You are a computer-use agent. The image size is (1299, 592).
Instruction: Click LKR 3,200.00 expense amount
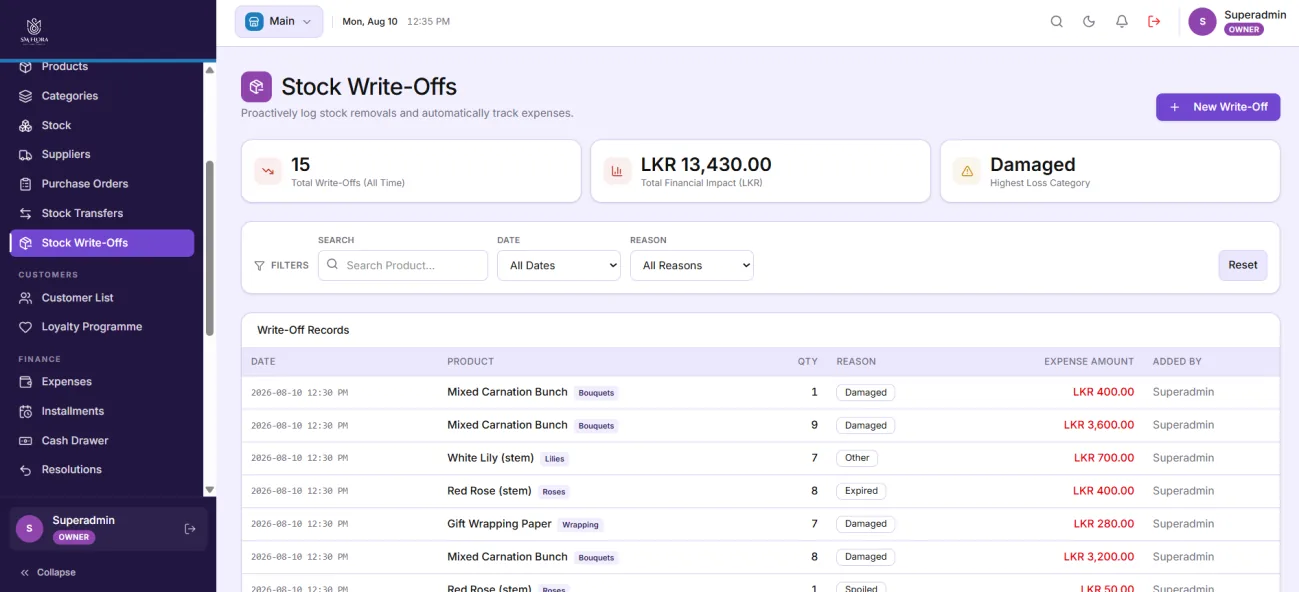pyautogui.click(x=1099, y=557)
